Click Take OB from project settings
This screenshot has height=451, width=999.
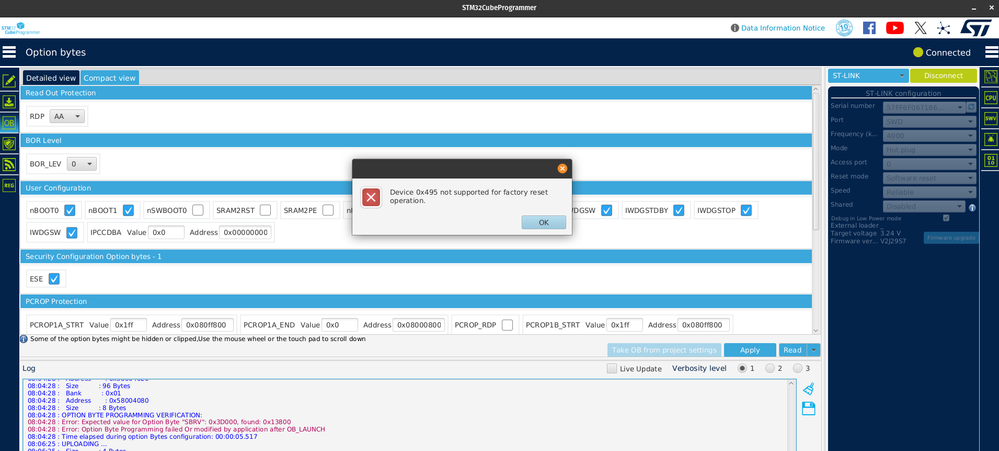pyautogui.click(x=665, y=350)
